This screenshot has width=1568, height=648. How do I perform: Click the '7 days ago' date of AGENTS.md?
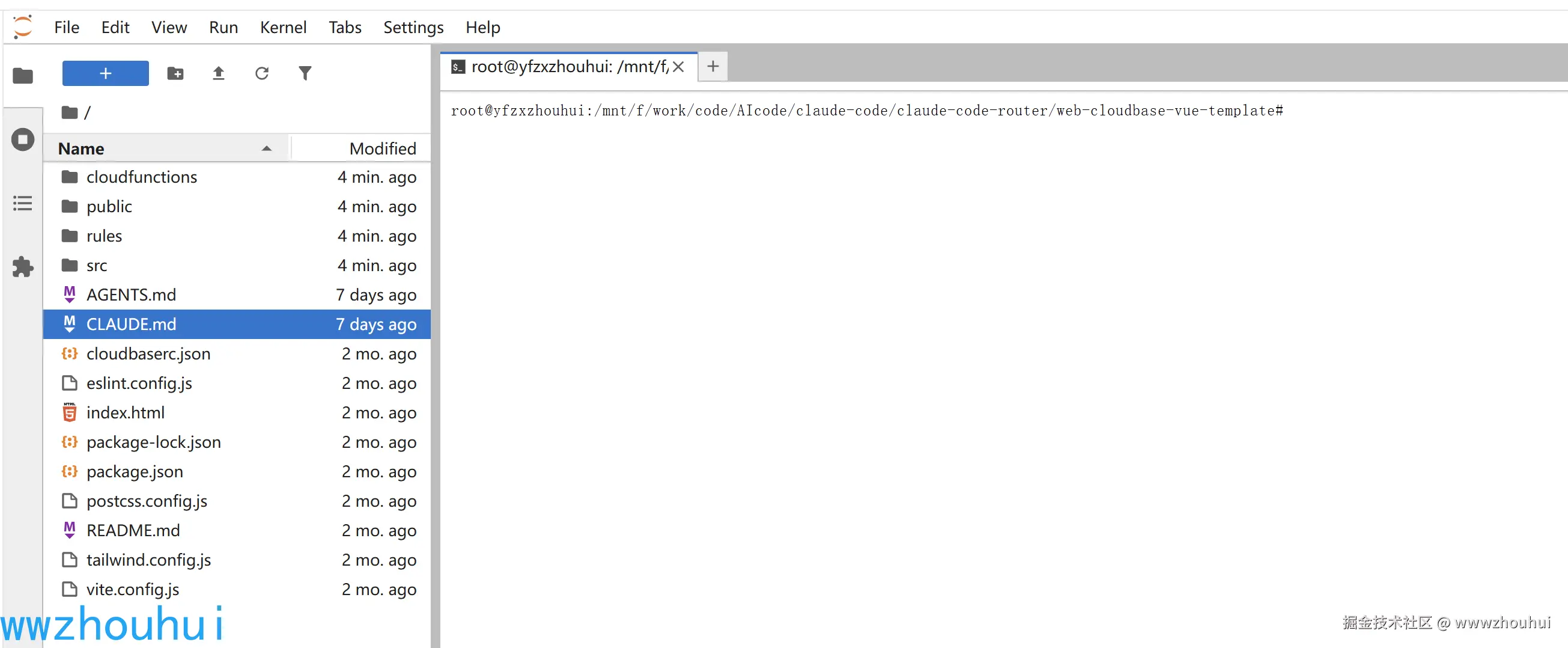[x=376, y=295]
